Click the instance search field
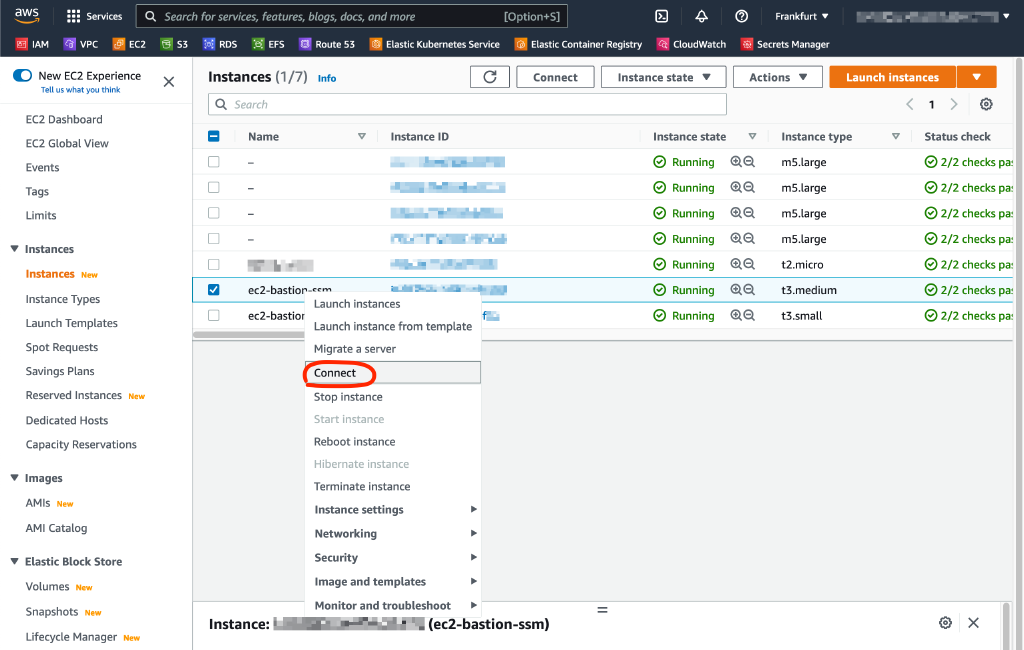Viewport: 1024px width, 650px height. [467, 104]
